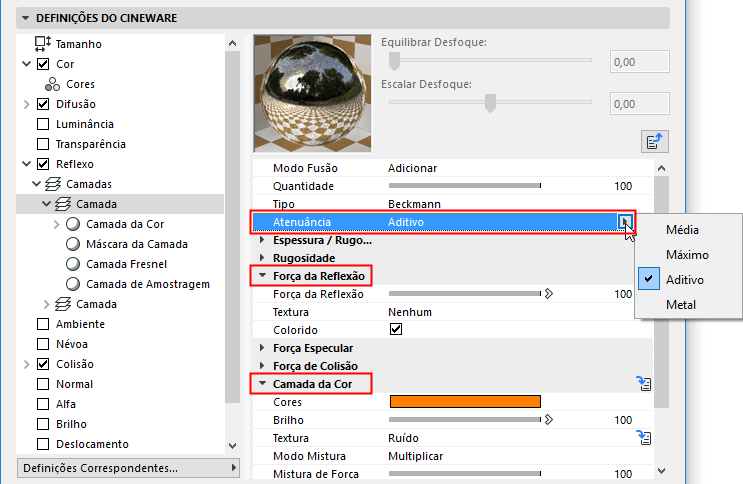Expand the Rugosidade section
The width and height of the screenshot is (743, 484).
pos(263,257)
